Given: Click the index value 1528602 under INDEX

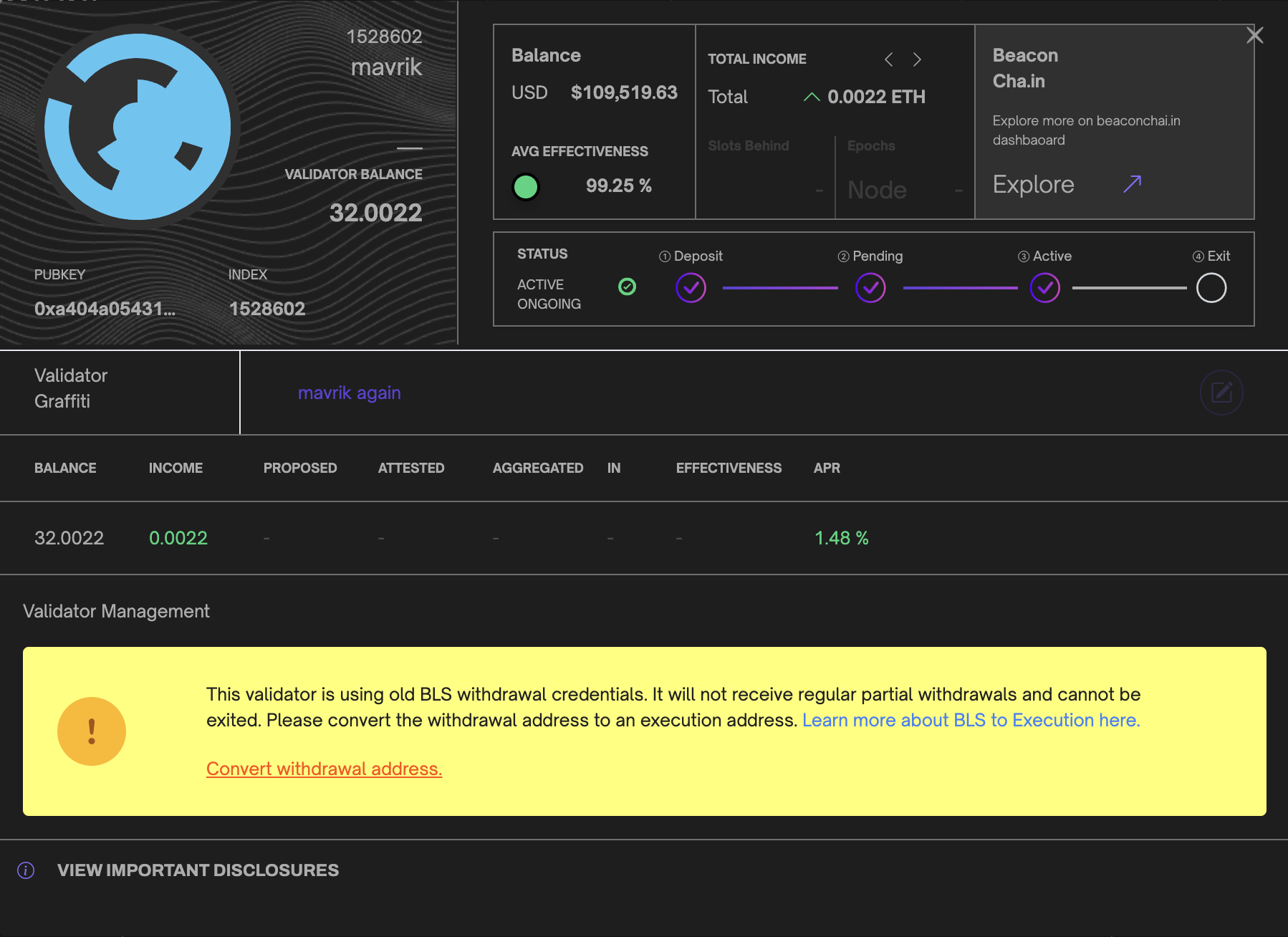Looking at the screenshot, I should (266, 309).
